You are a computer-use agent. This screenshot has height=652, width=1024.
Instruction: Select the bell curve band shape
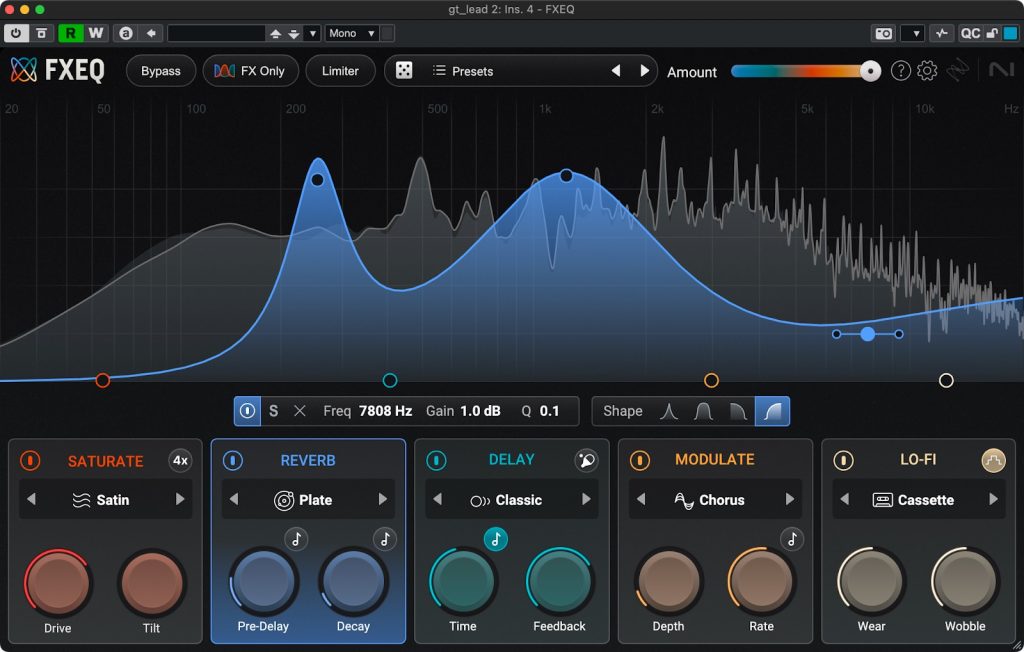669,411
